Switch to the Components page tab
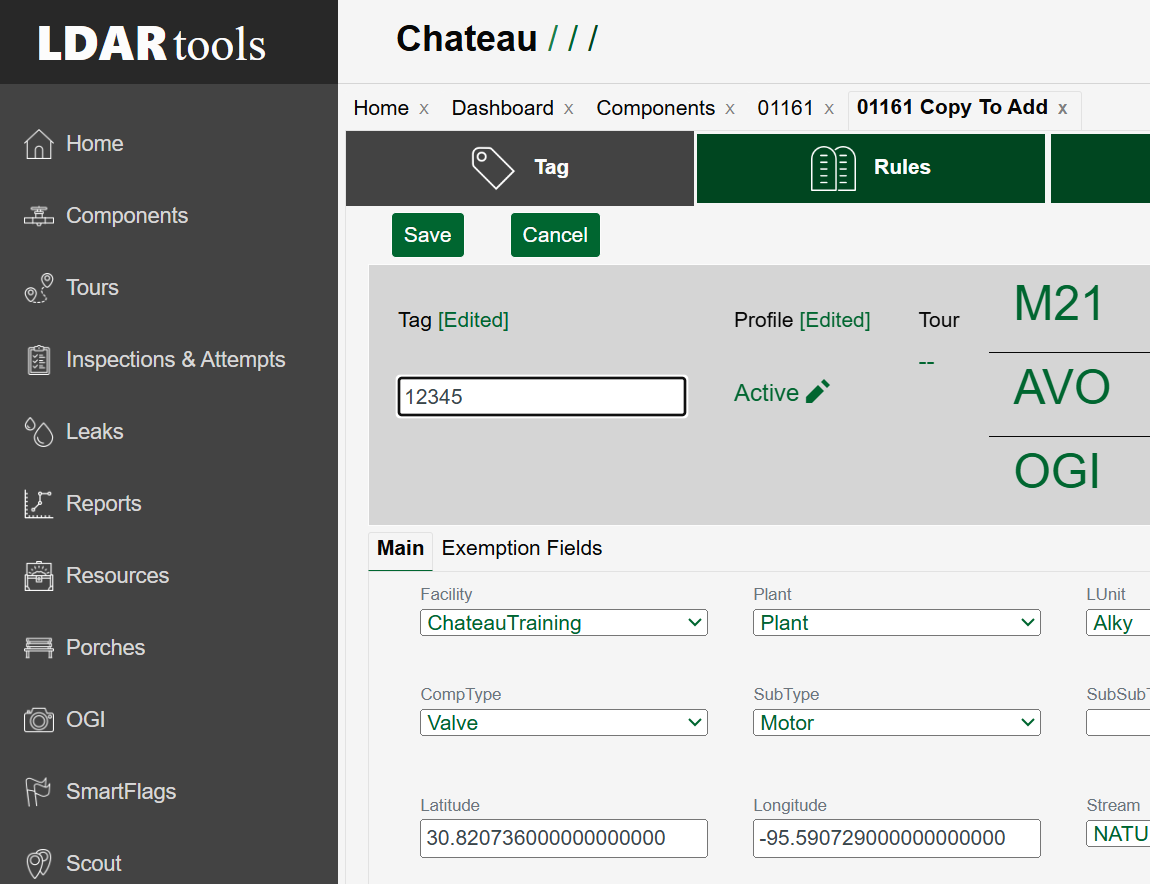The width and height of the screenshot is (1150, 884). (x=655, y=109)
